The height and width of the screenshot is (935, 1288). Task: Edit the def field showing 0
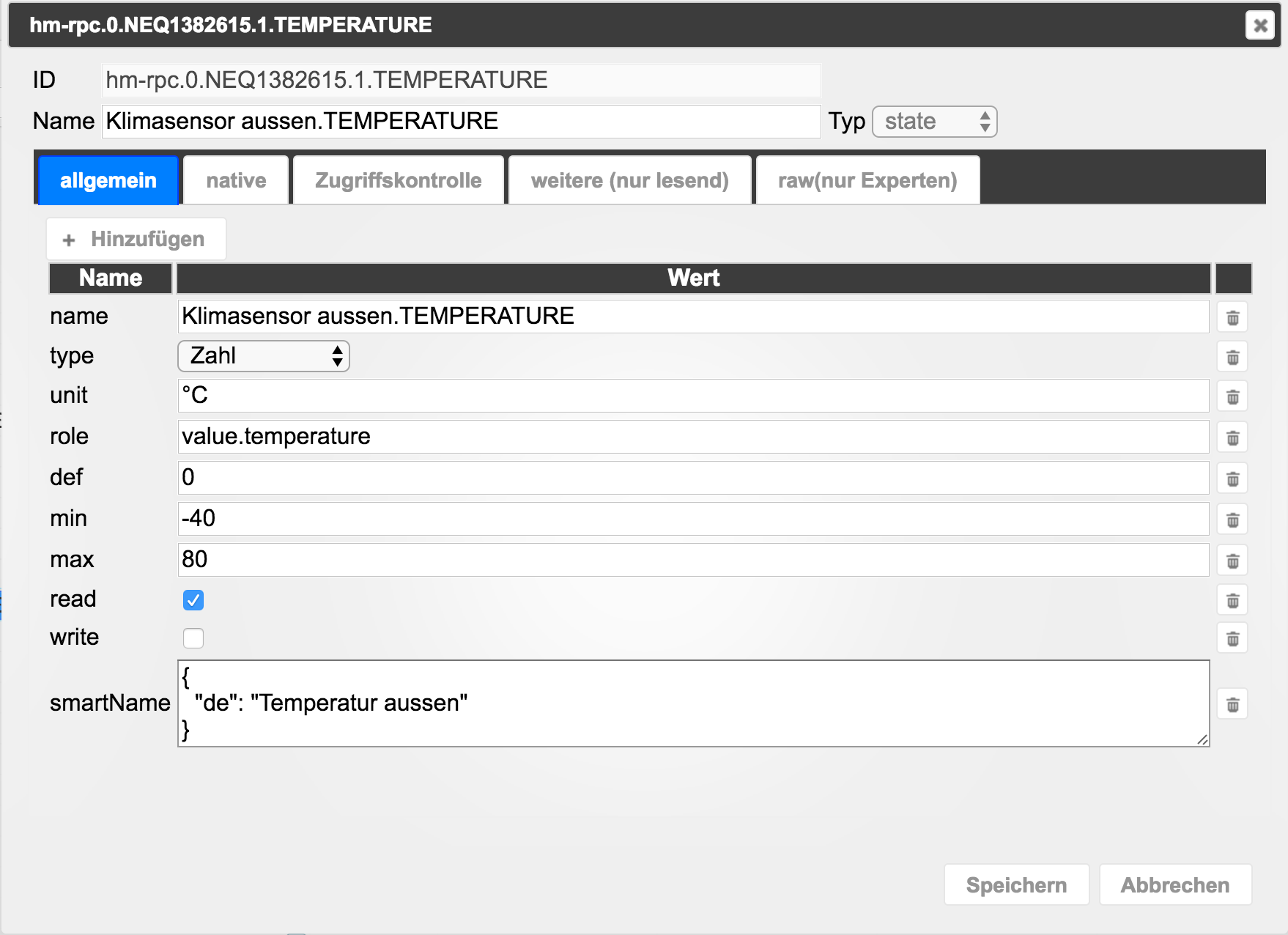[693, 478]
